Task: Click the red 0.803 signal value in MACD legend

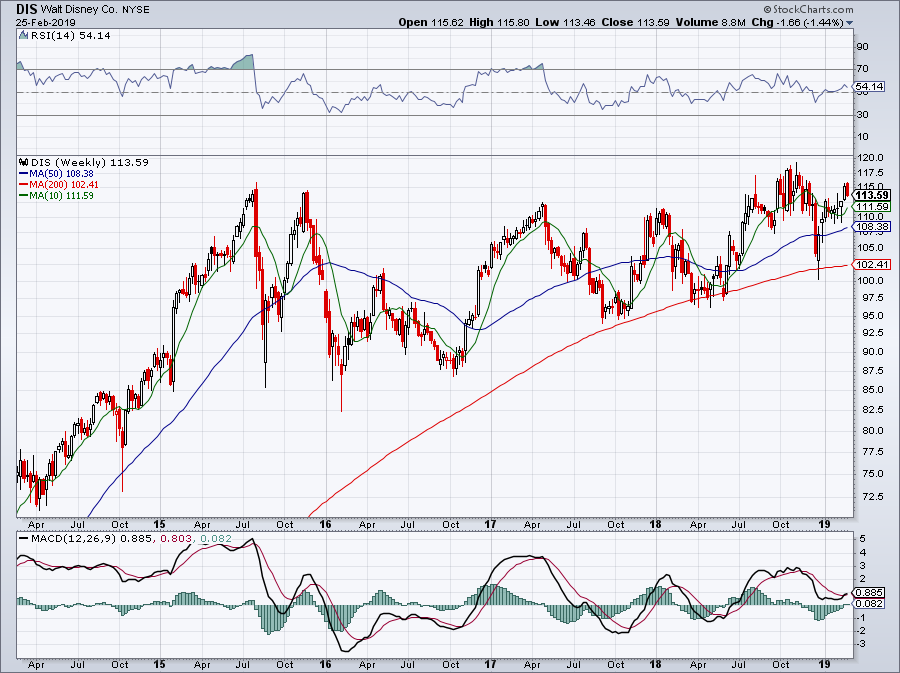Action: (175, 539)
